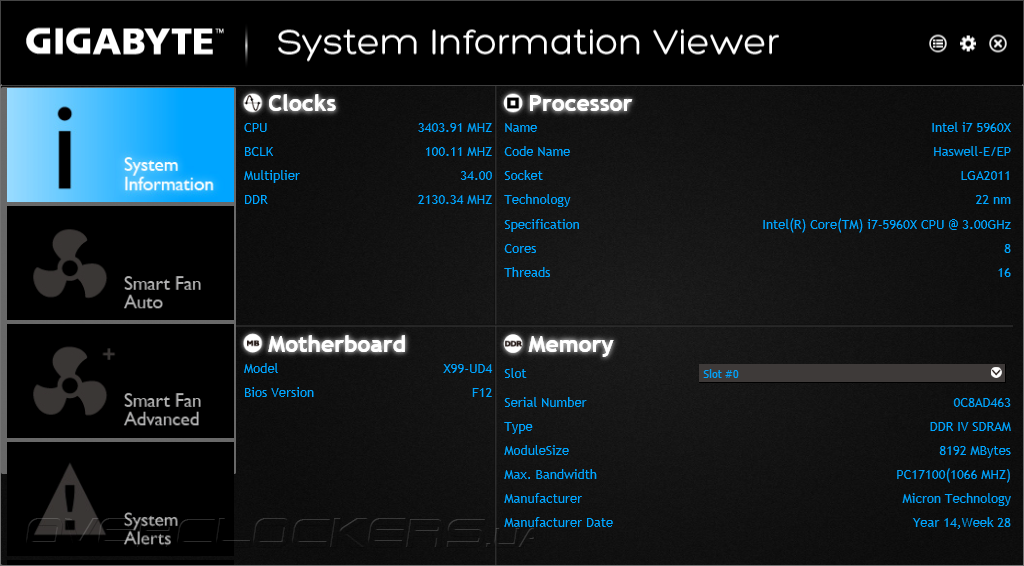Click the System Information Viewer title

(528, 43)
